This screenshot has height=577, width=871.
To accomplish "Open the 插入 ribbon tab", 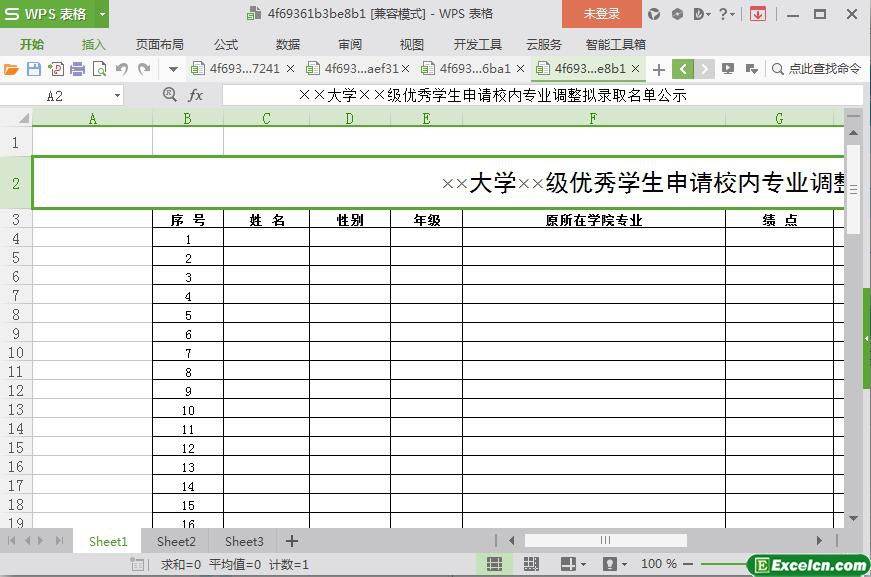I will (x=93, y=44).
